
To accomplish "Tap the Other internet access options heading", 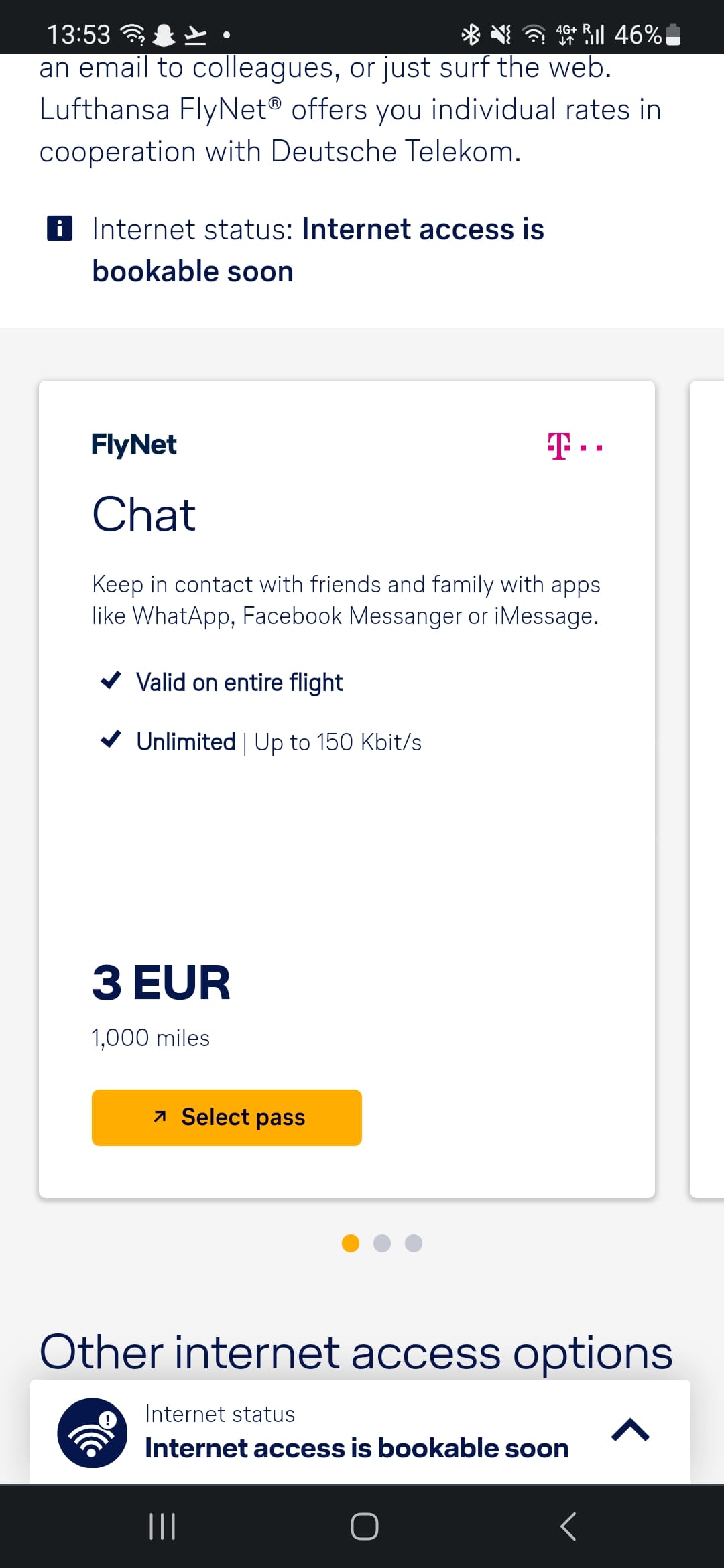I will [x=355, y=1352].
